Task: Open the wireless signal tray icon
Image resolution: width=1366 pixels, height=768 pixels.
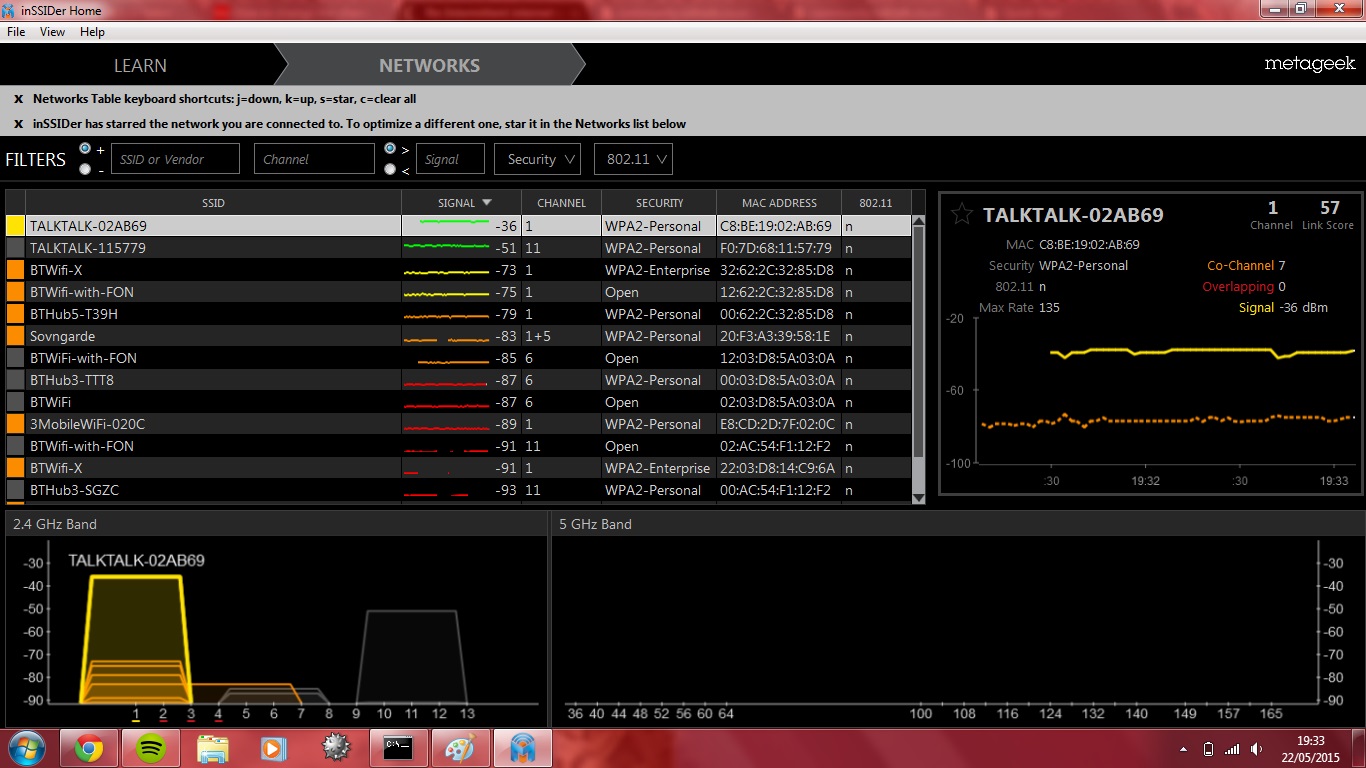Action: click(1232, 749)
